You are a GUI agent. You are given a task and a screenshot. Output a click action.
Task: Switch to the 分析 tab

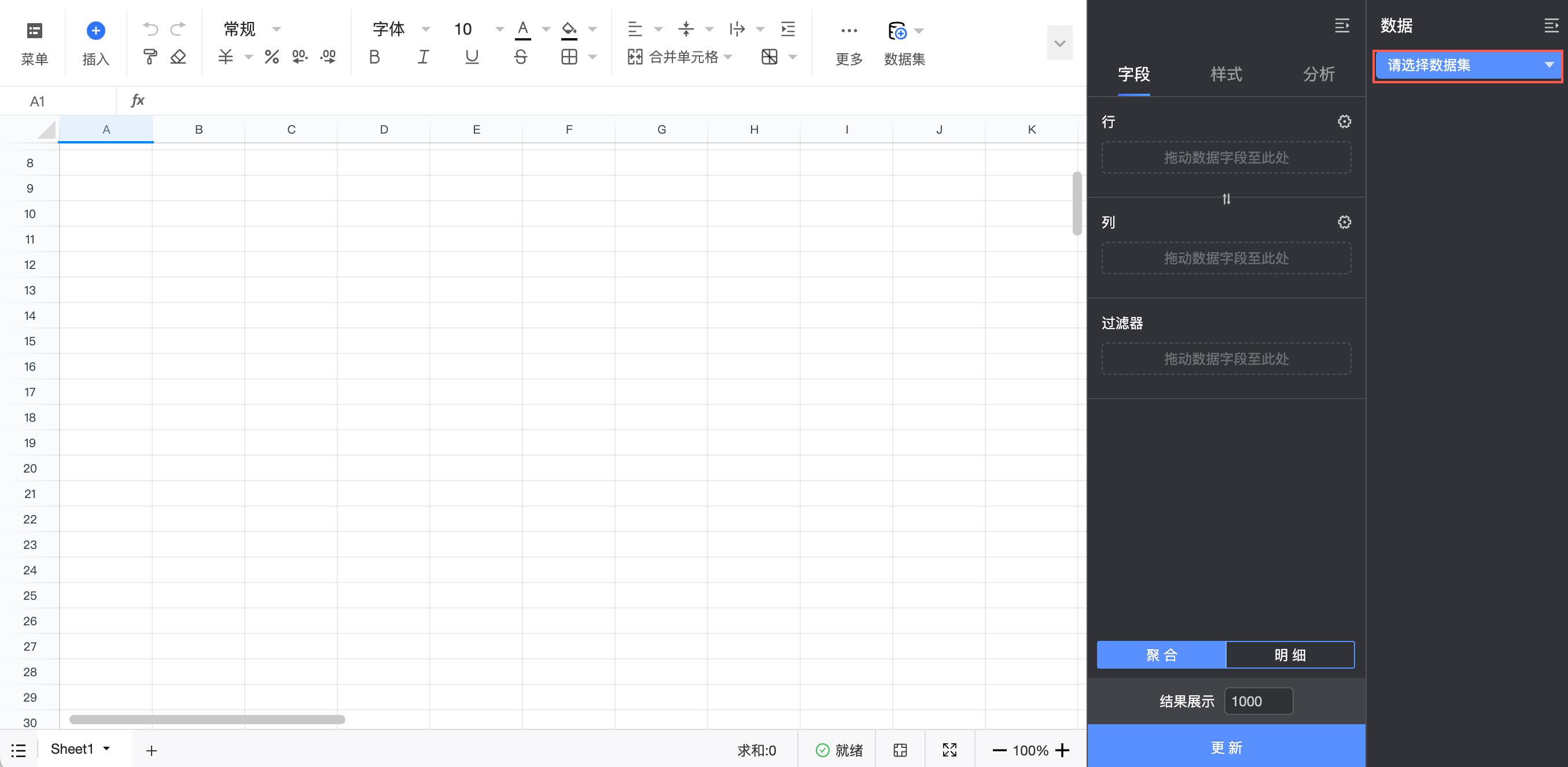(x=1318, y=74)
